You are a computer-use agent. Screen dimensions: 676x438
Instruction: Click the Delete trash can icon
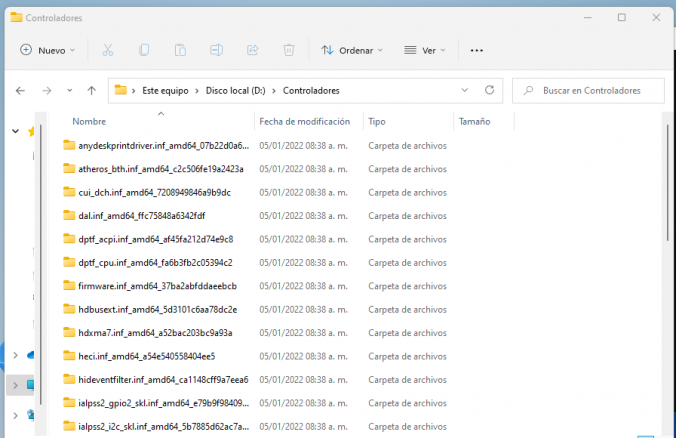288,50
